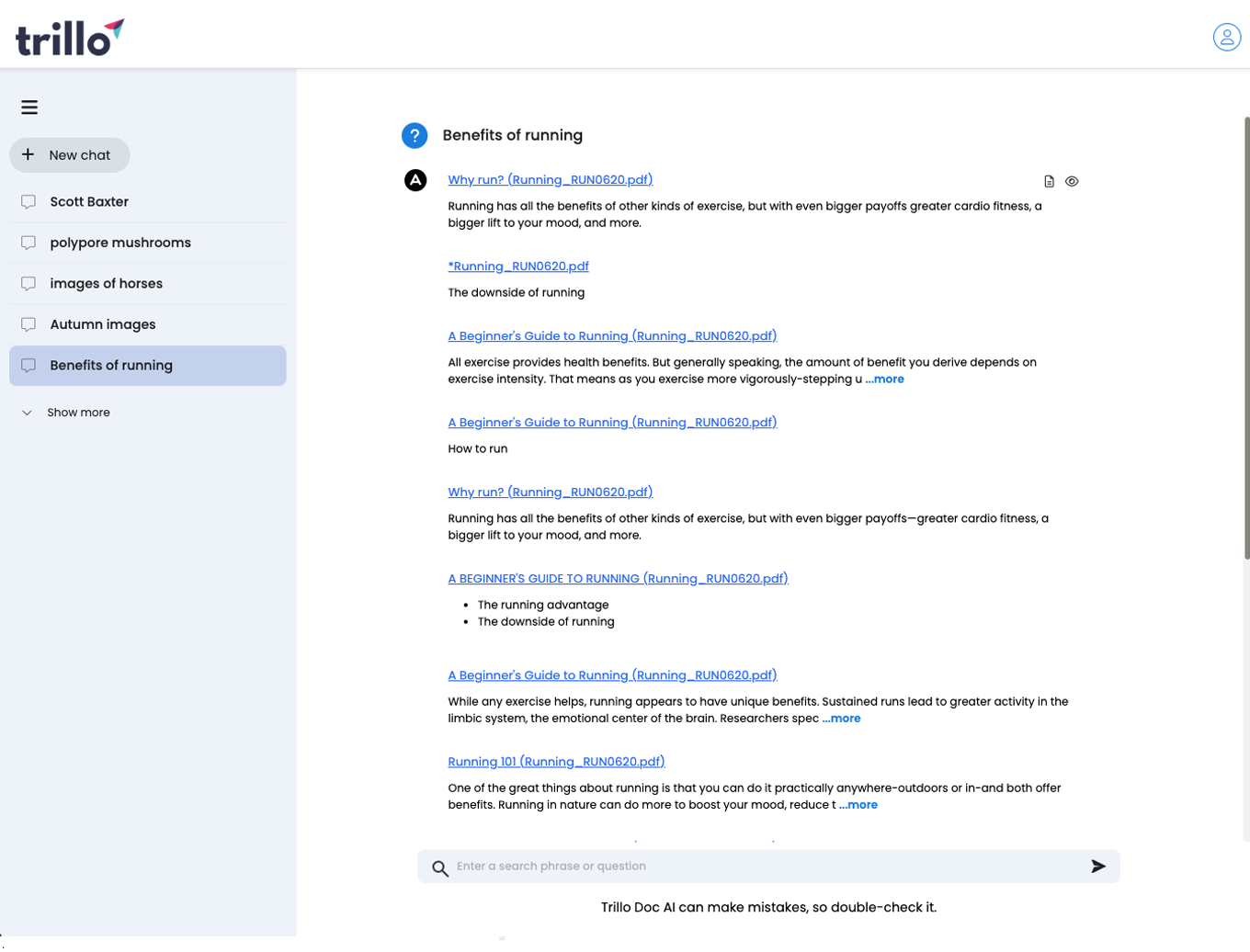
Task: Click the black A answer avatar
Action: pyautogui.click(x=415, y=180)
